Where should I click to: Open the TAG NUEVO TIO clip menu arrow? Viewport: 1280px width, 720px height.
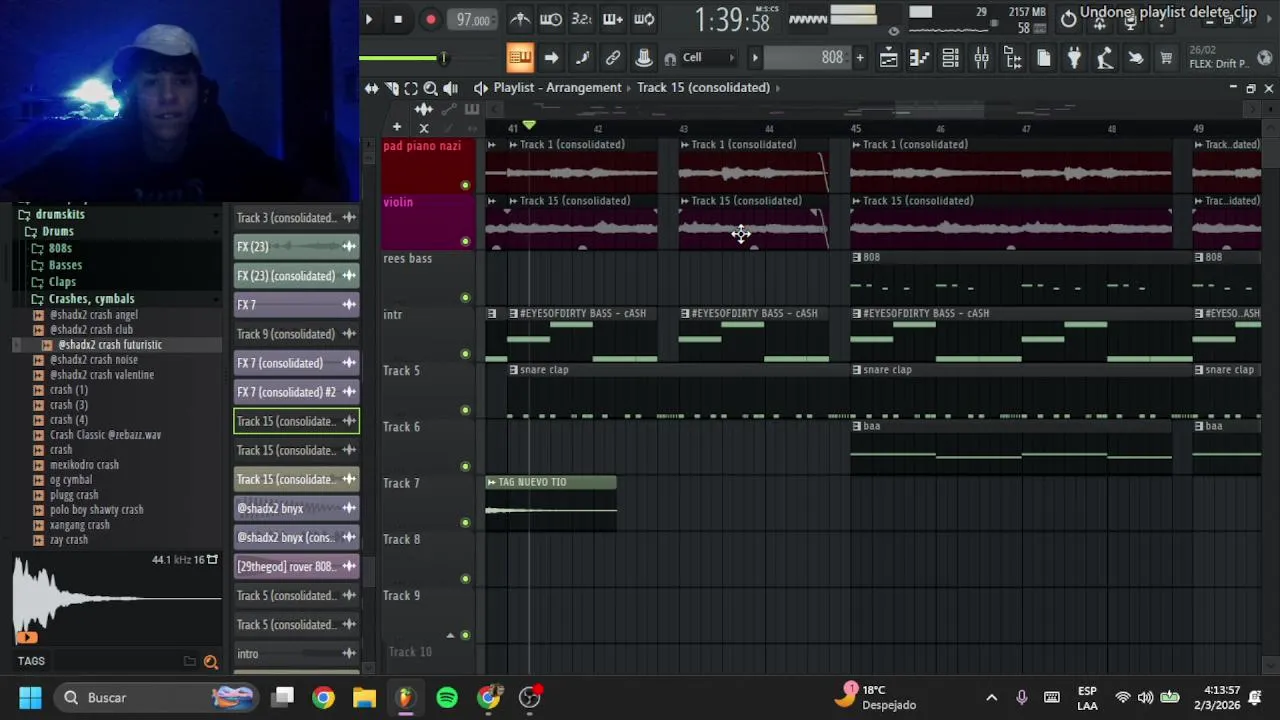point(491,482)
